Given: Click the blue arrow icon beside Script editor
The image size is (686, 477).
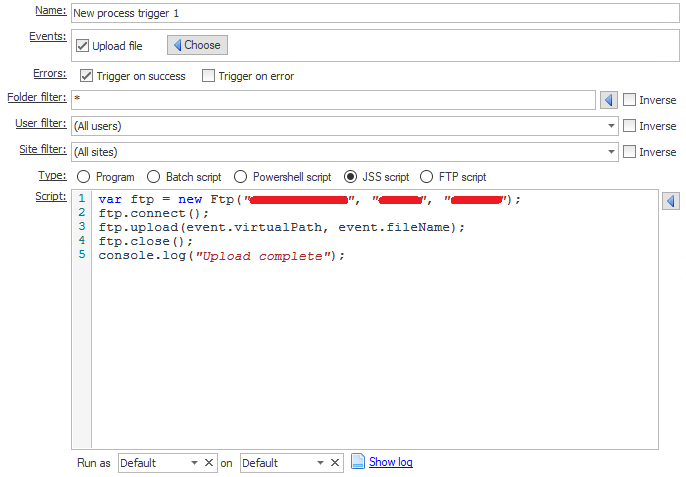Looking at the screenshot, I should (671, 202).
